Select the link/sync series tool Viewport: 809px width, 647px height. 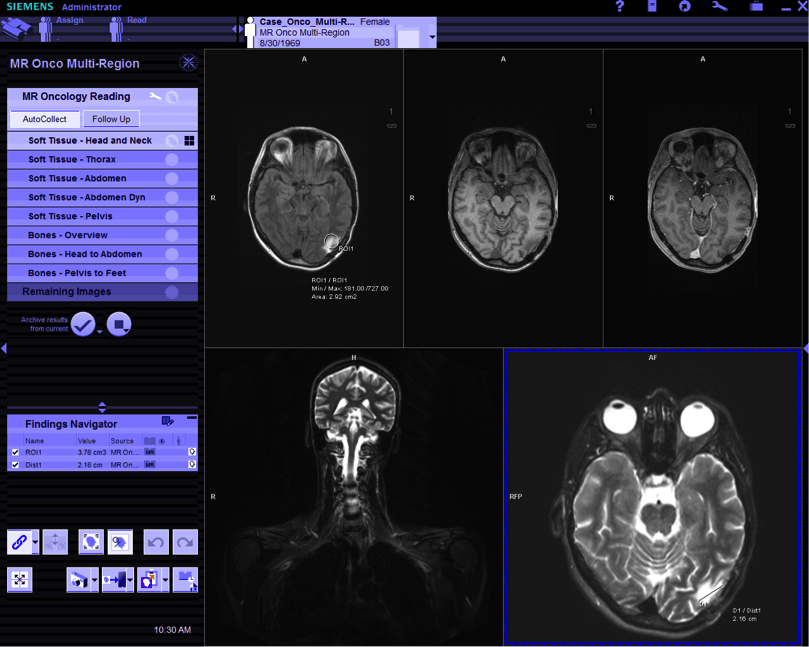point(20,541)
